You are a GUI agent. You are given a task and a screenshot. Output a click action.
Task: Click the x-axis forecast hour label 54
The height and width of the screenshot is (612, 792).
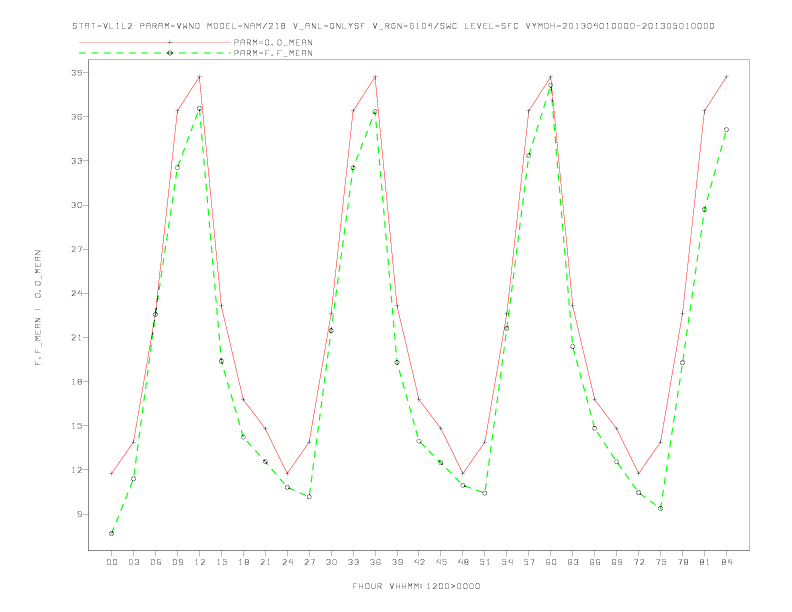(x=507, y=562)
